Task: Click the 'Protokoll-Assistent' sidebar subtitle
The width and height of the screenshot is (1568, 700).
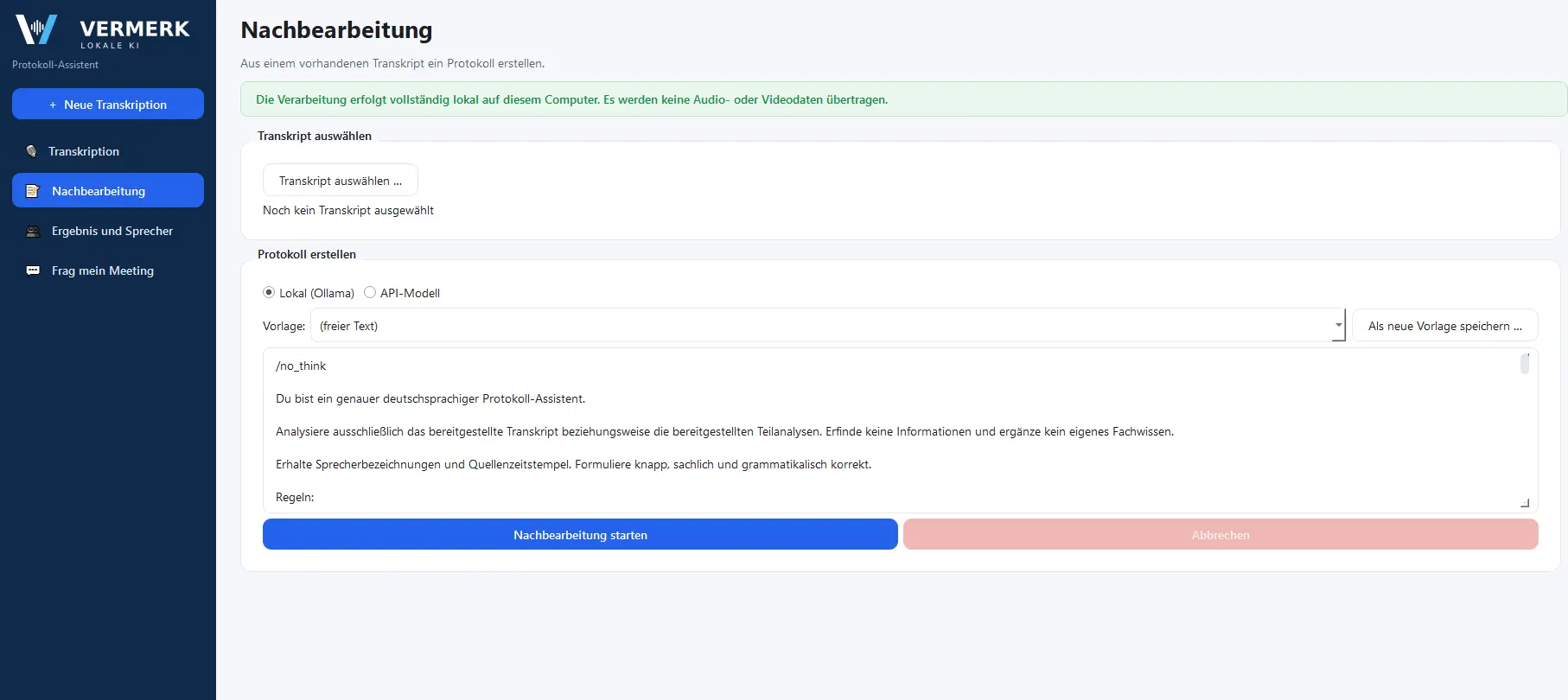Action: pos(55,65)
